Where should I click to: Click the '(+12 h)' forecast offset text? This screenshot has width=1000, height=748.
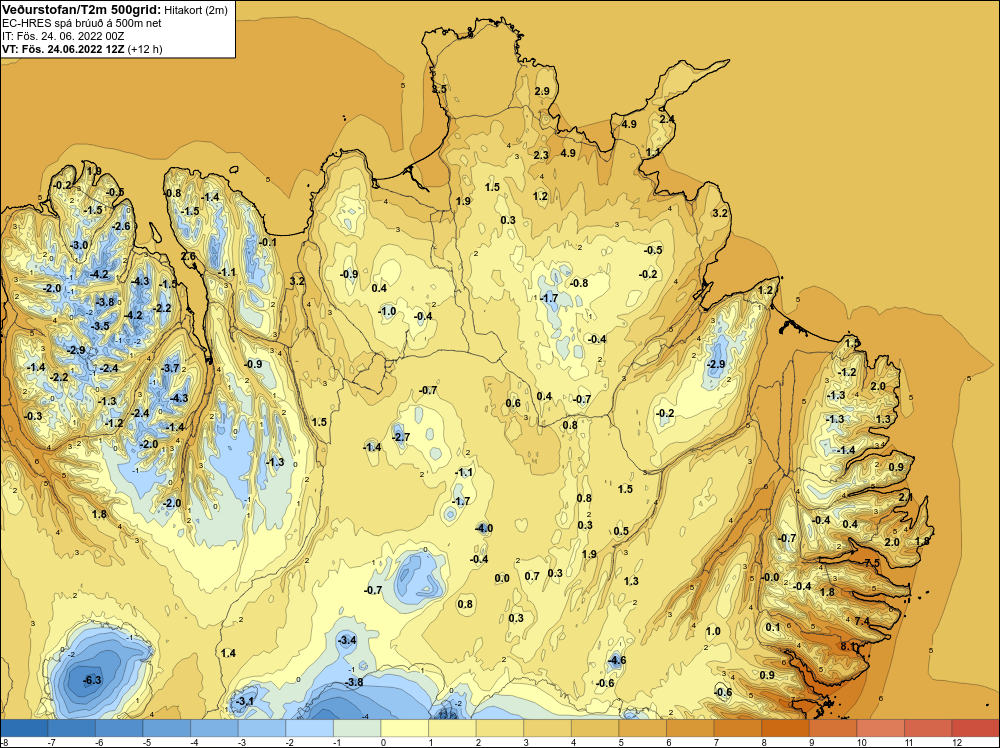(145, 49)
